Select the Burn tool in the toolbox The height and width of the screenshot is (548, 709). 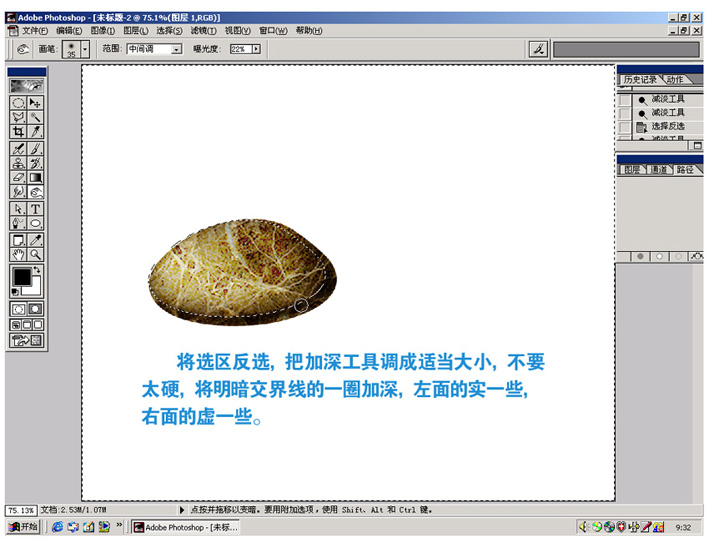point(35,192)
